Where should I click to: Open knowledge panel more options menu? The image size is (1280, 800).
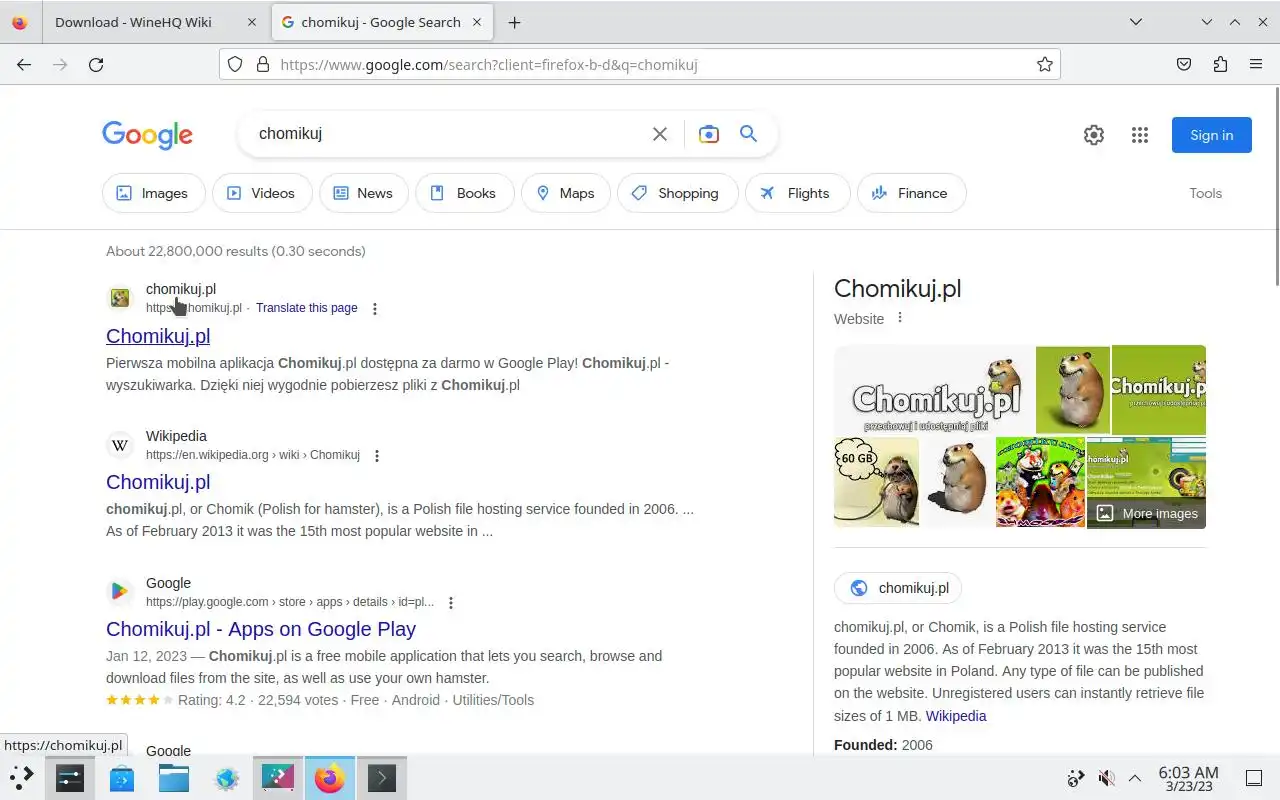pyautogui.click(x=900, y=318)
